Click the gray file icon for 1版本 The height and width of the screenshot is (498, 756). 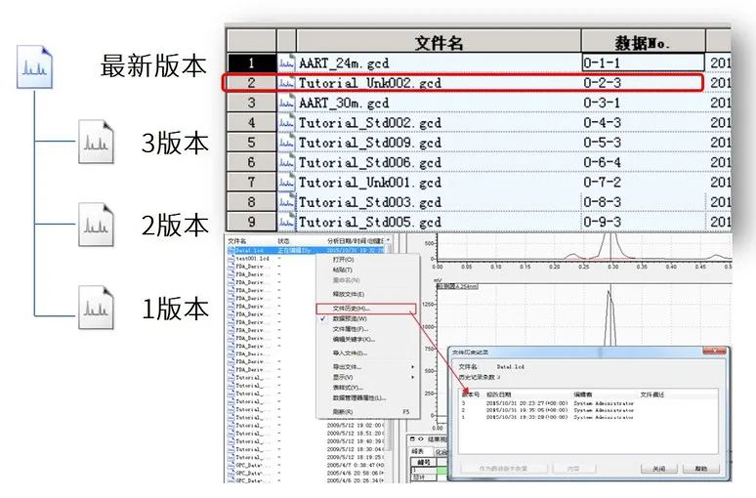[x=96, y=308]
